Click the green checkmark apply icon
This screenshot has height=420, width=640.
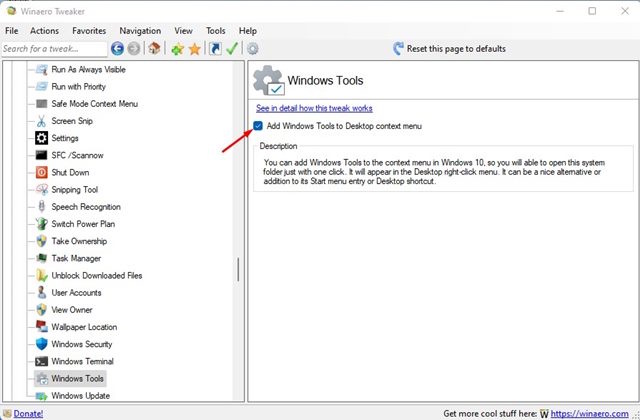tap(232, 49)
